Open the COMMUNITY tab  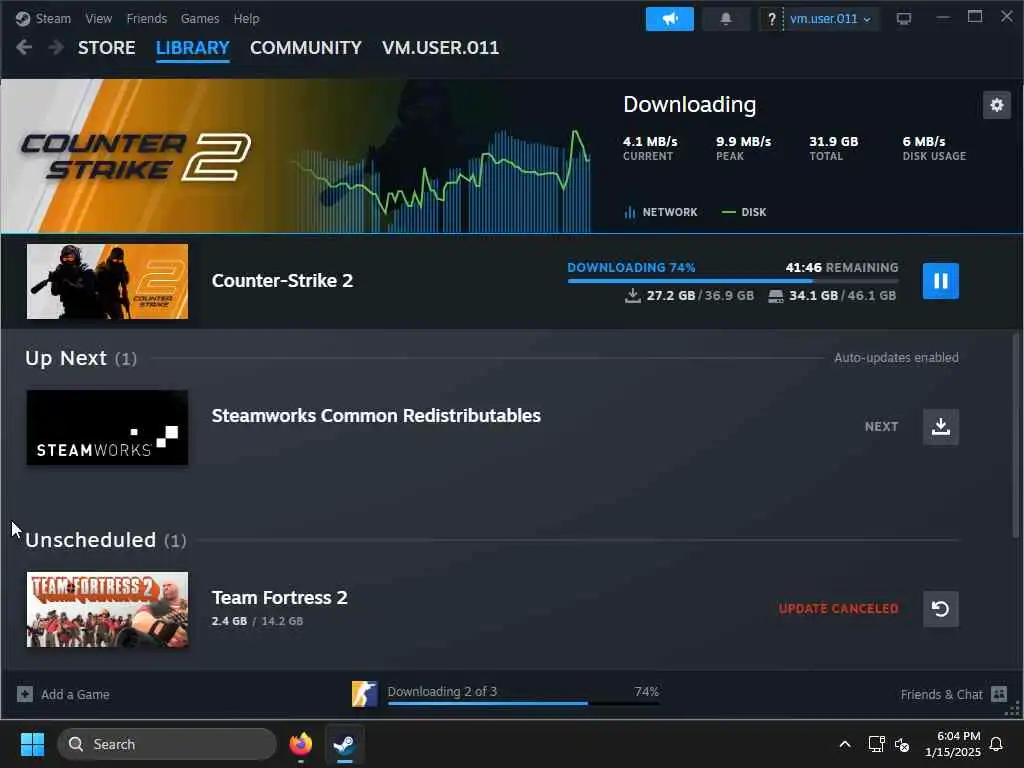point(306,48)
